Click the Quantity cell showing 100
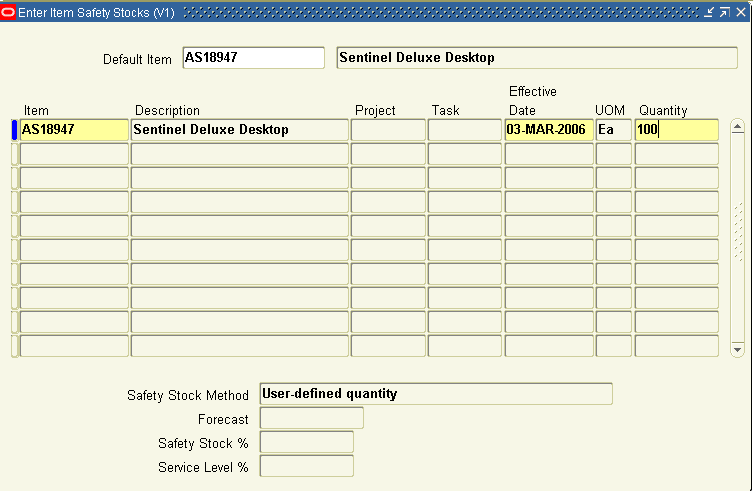 click(677, 130)
